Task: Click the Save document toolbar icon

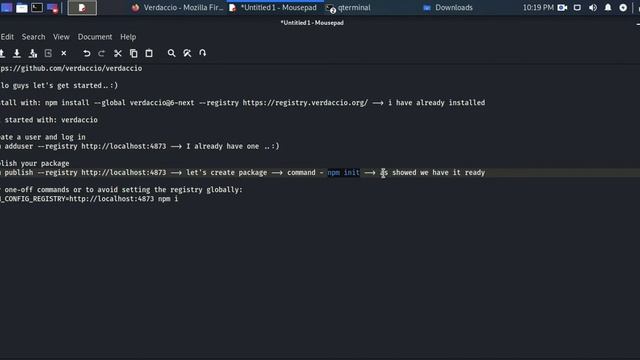Action: pos(17,53)
